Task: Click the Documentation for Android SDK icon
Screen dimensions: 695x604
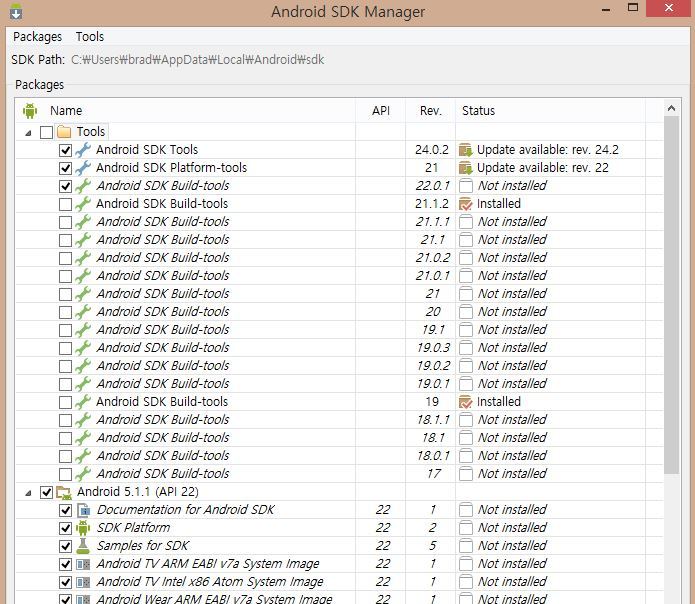Action: 83,510
